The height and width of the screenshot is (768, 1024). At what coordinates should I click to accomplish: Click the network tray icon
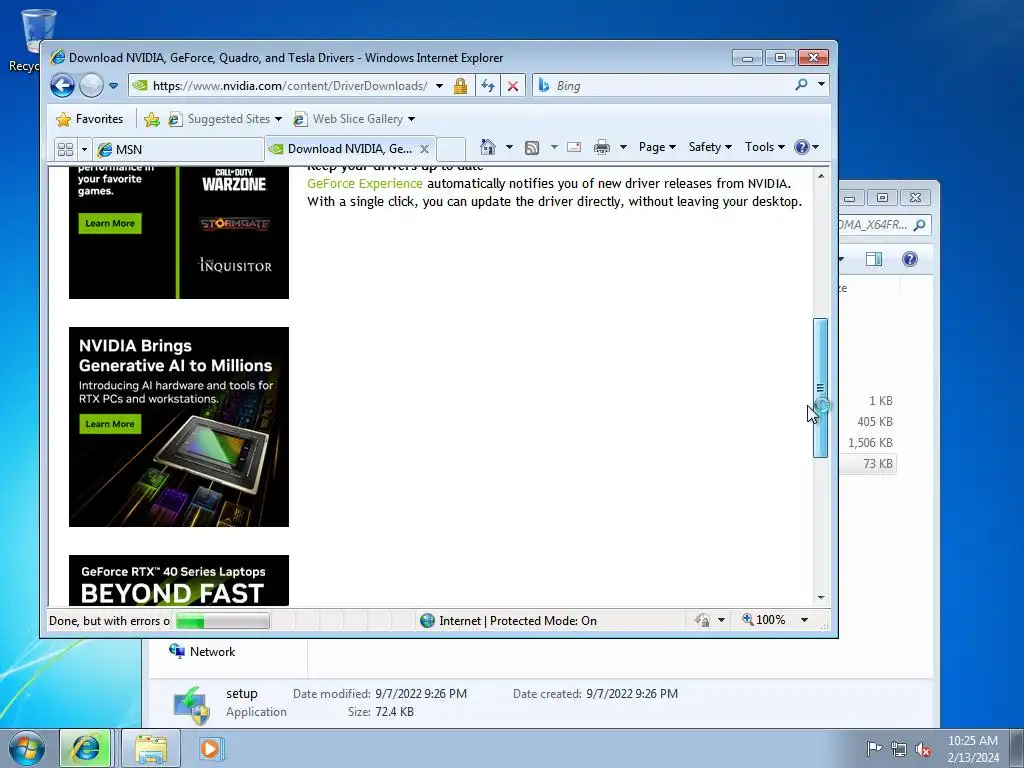pyautogui.click(x=899, y=750)
